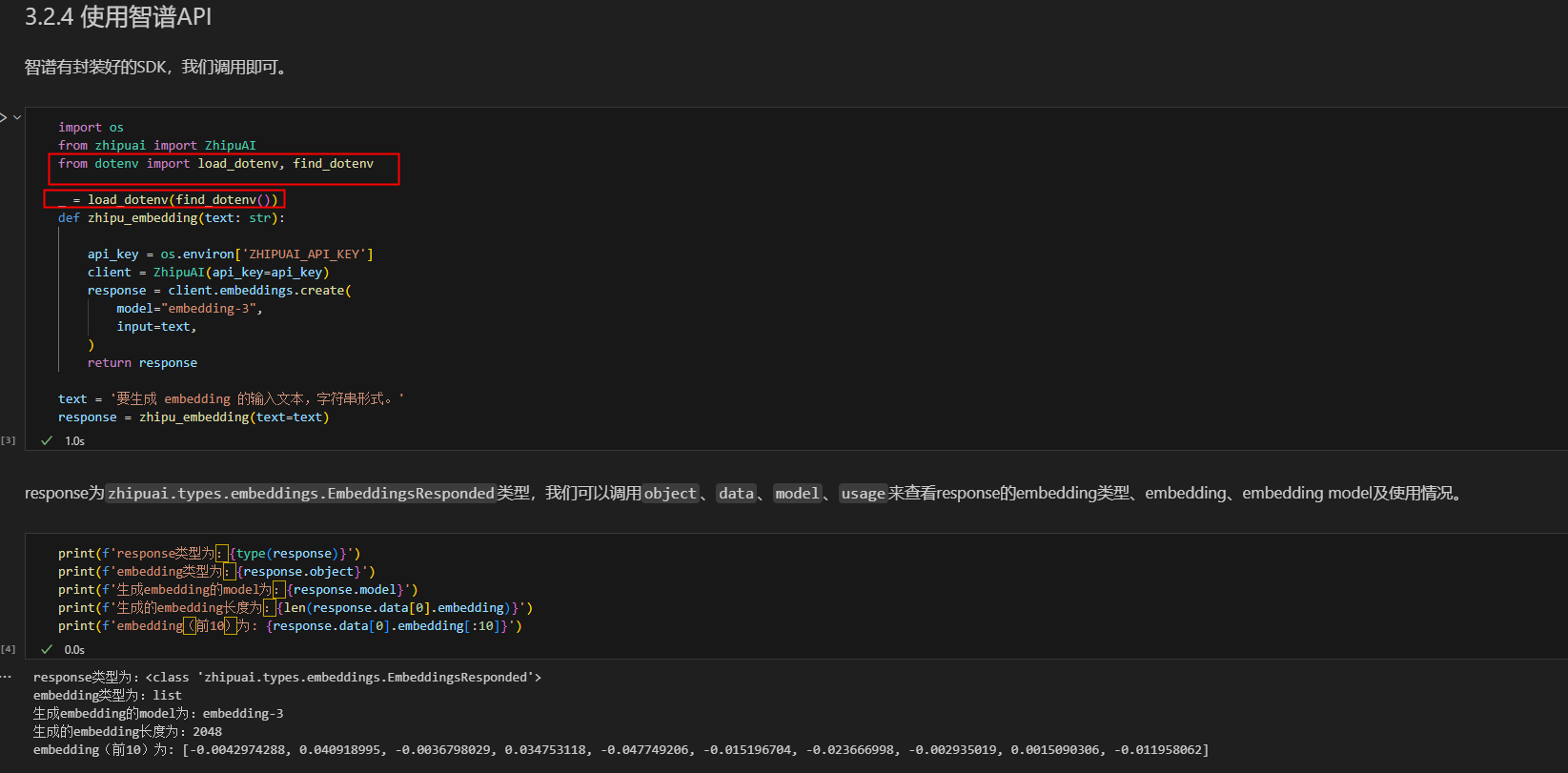Click output line '生成embedding的model为: embedding-3'
The width and height of the screenshot is (1568, 773).
158,714
